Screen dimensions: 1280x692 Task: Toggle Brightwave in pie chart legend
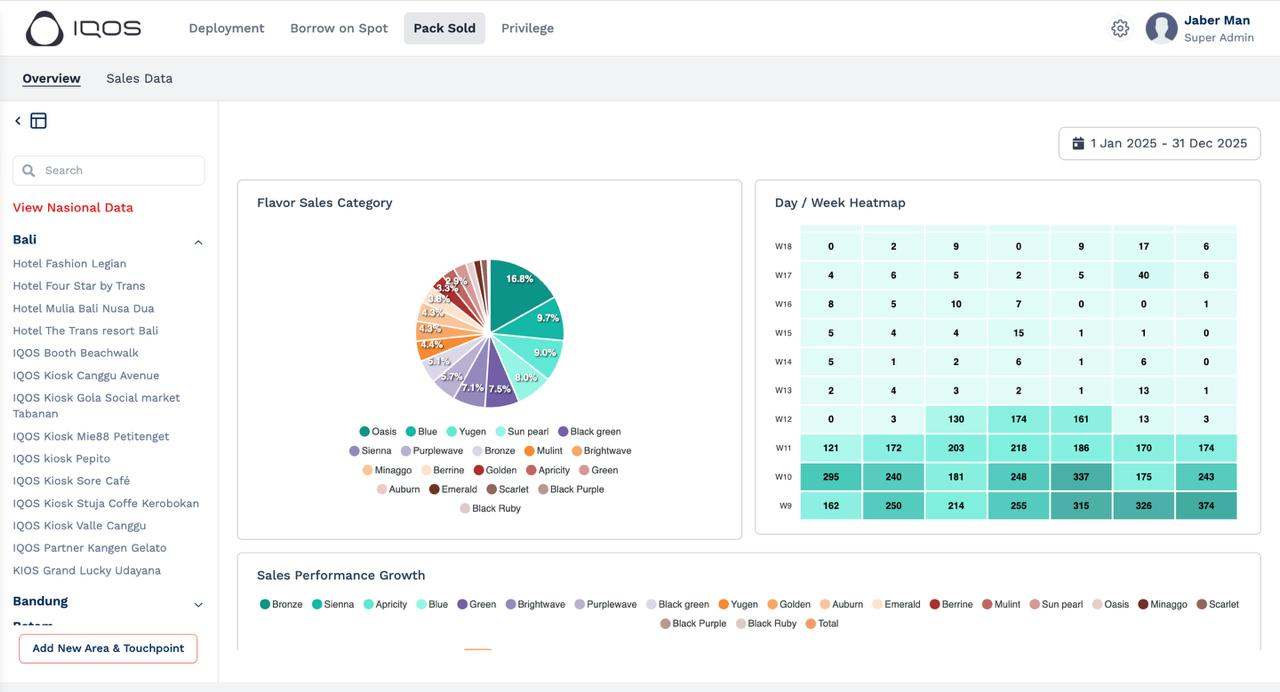coord(601,451)
